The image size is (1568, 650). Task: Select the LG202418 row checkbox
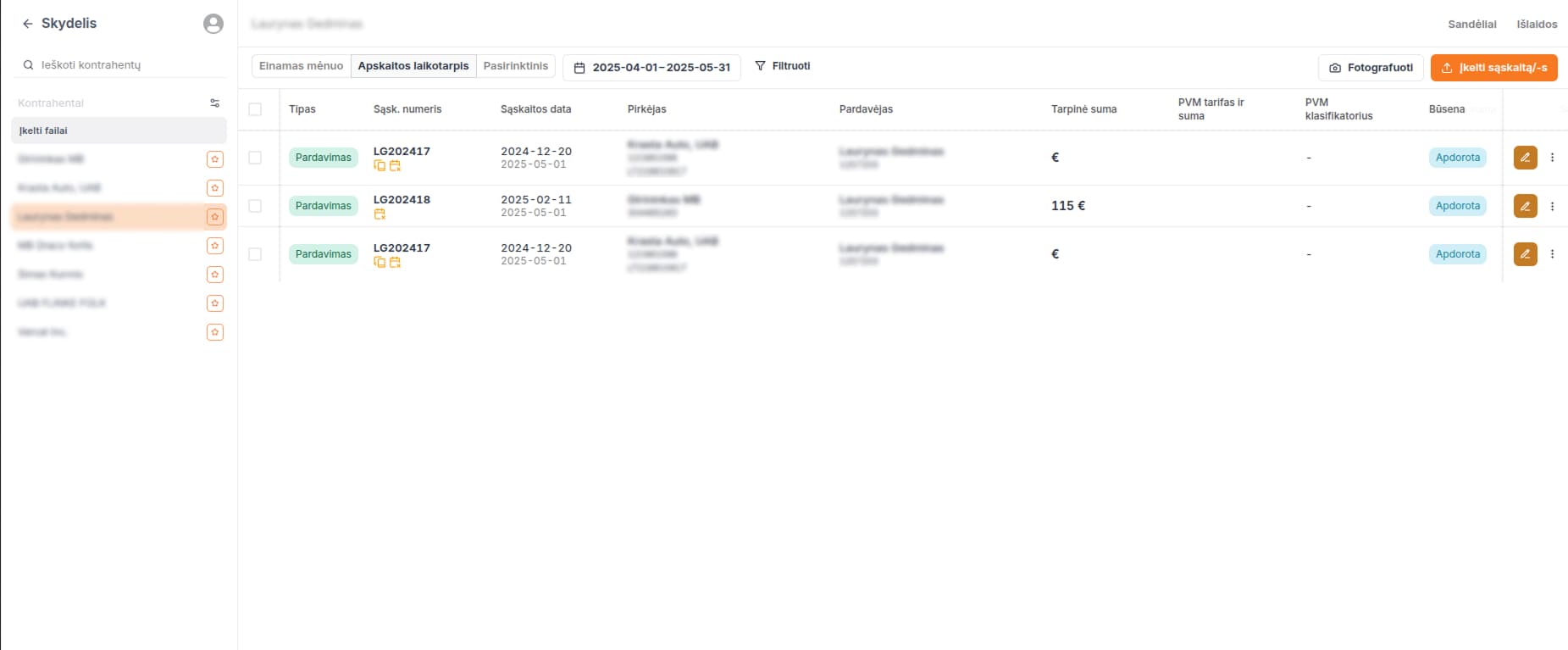(255, 206)
